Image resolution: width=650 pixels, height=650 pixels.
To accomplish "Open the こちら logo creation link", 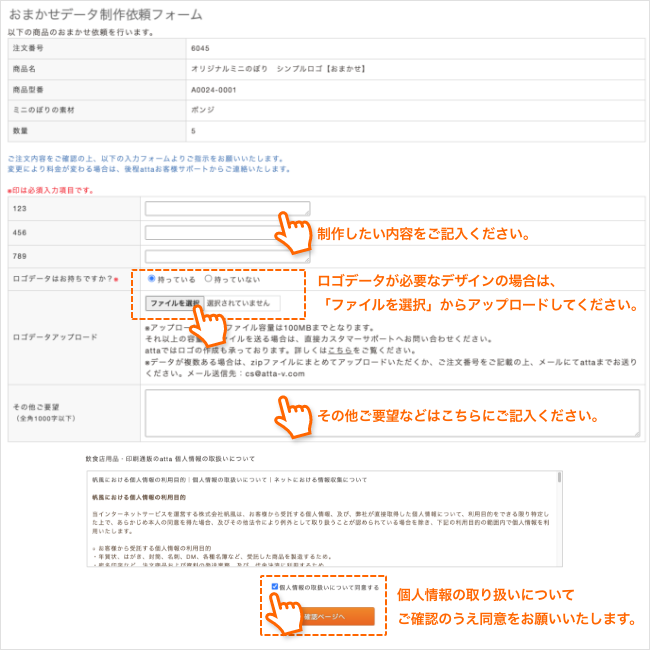I will click(340, 350).
